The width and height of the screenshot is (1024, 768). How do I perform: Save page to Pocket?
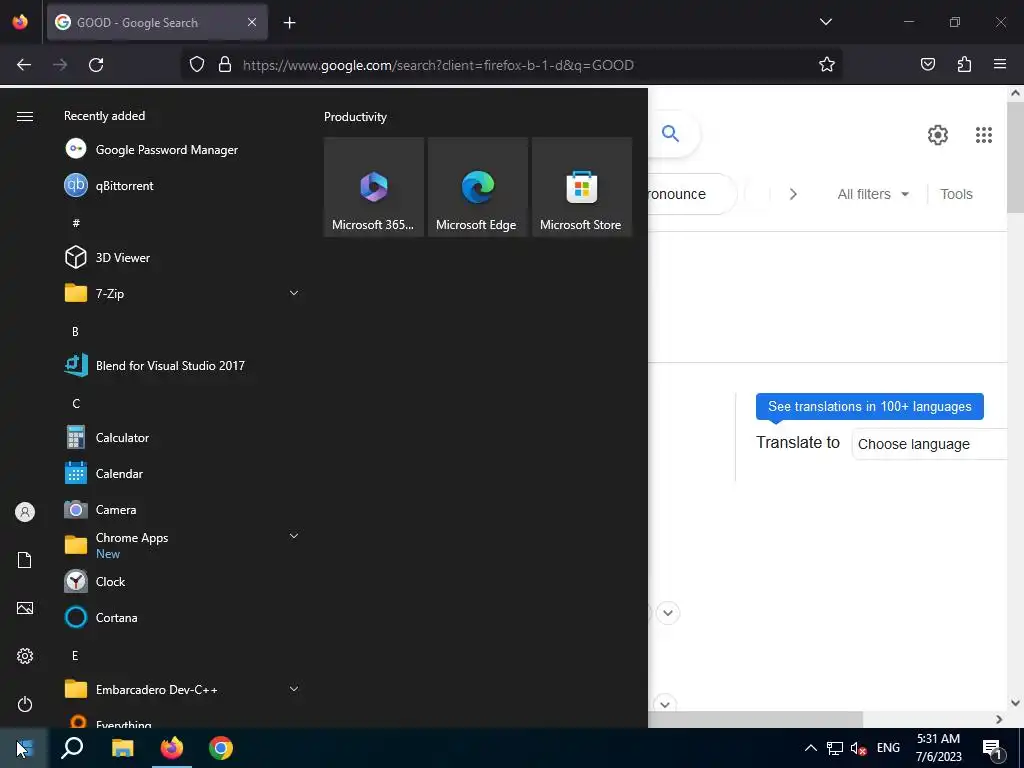pos(927,64)
